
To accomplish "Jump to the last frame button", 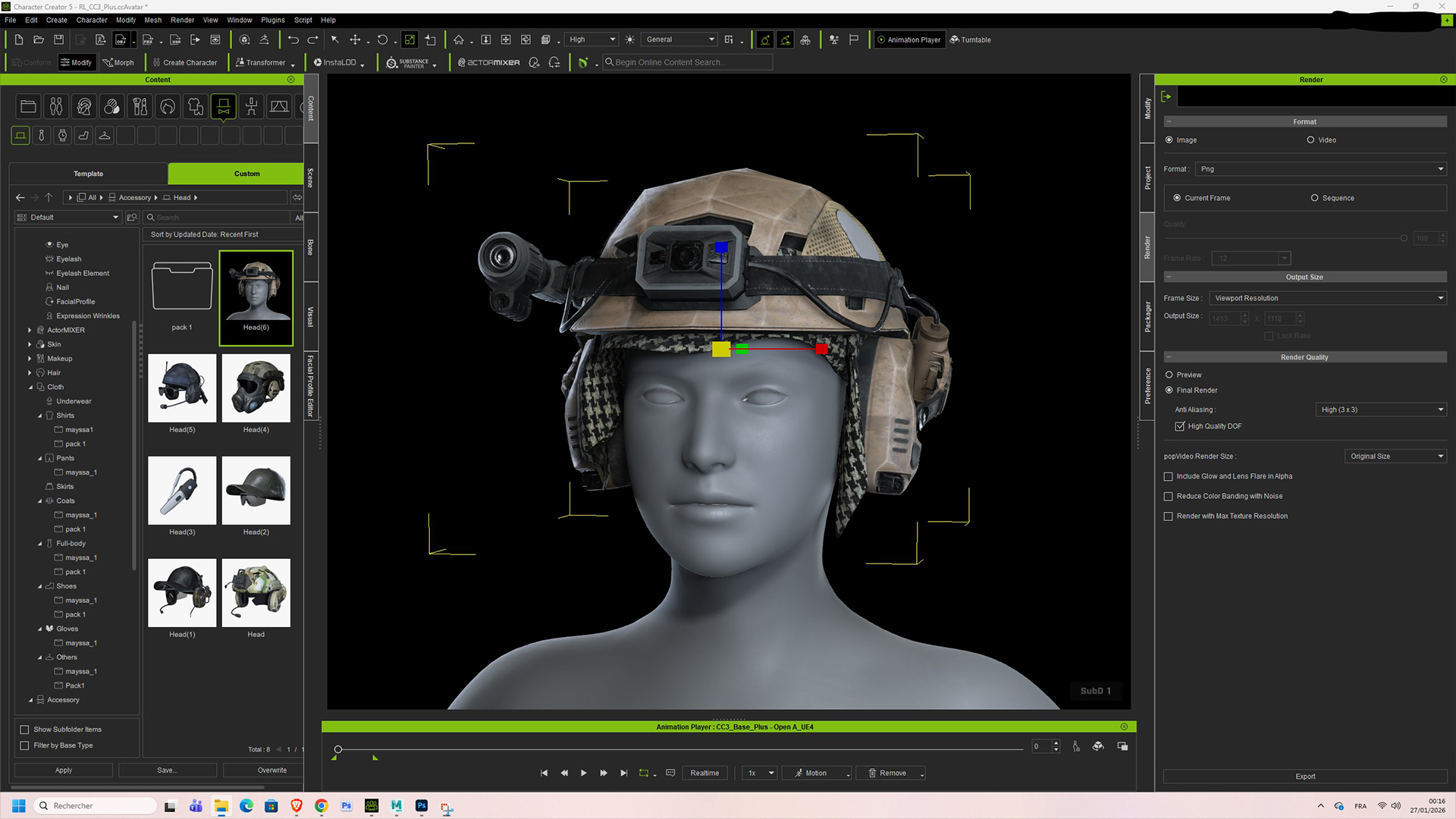I will coord(623,773).
